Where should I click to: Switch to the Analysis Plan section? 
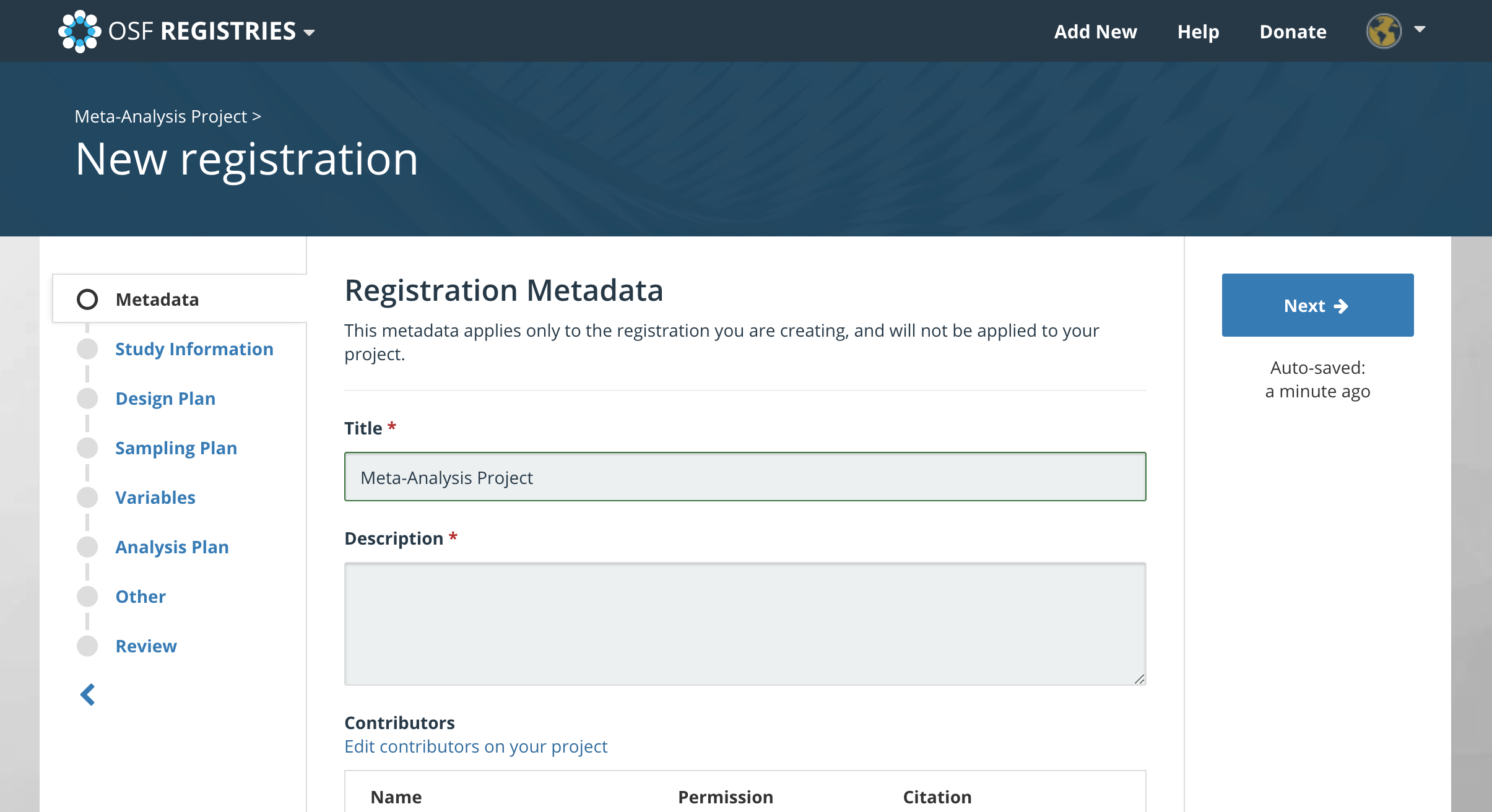(x=172, y=547)
